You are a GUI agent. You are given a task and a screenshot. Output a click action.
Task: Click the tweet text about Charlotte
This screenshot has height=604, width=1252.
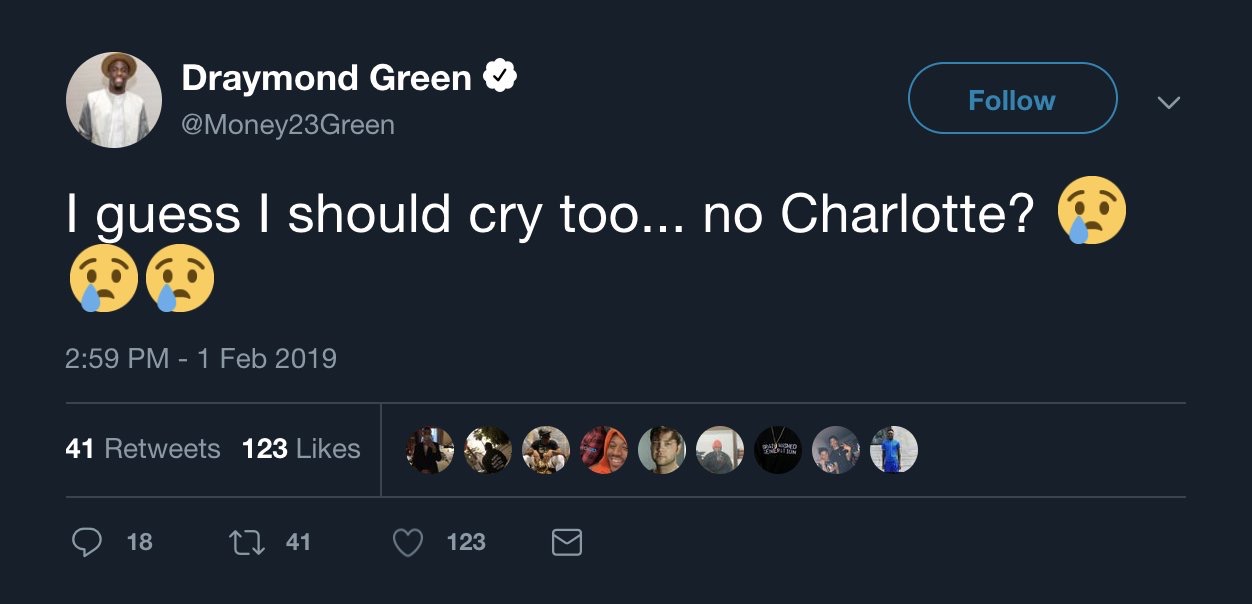550,214
